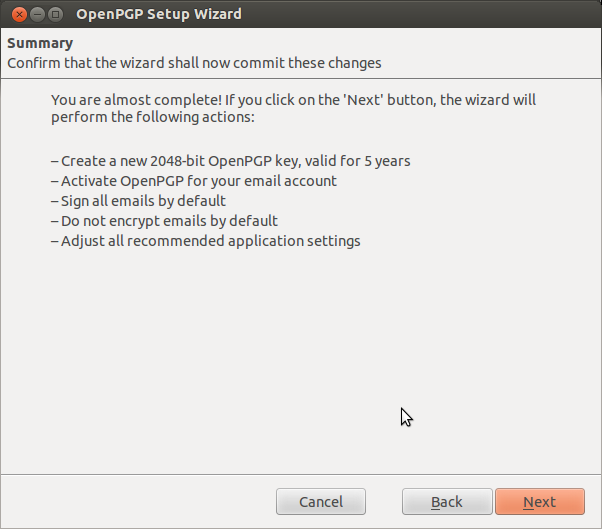Click 'Activate OpenPGP for your email account' line
The width and height of the screenshot is (602, 529).
point(194,181)
